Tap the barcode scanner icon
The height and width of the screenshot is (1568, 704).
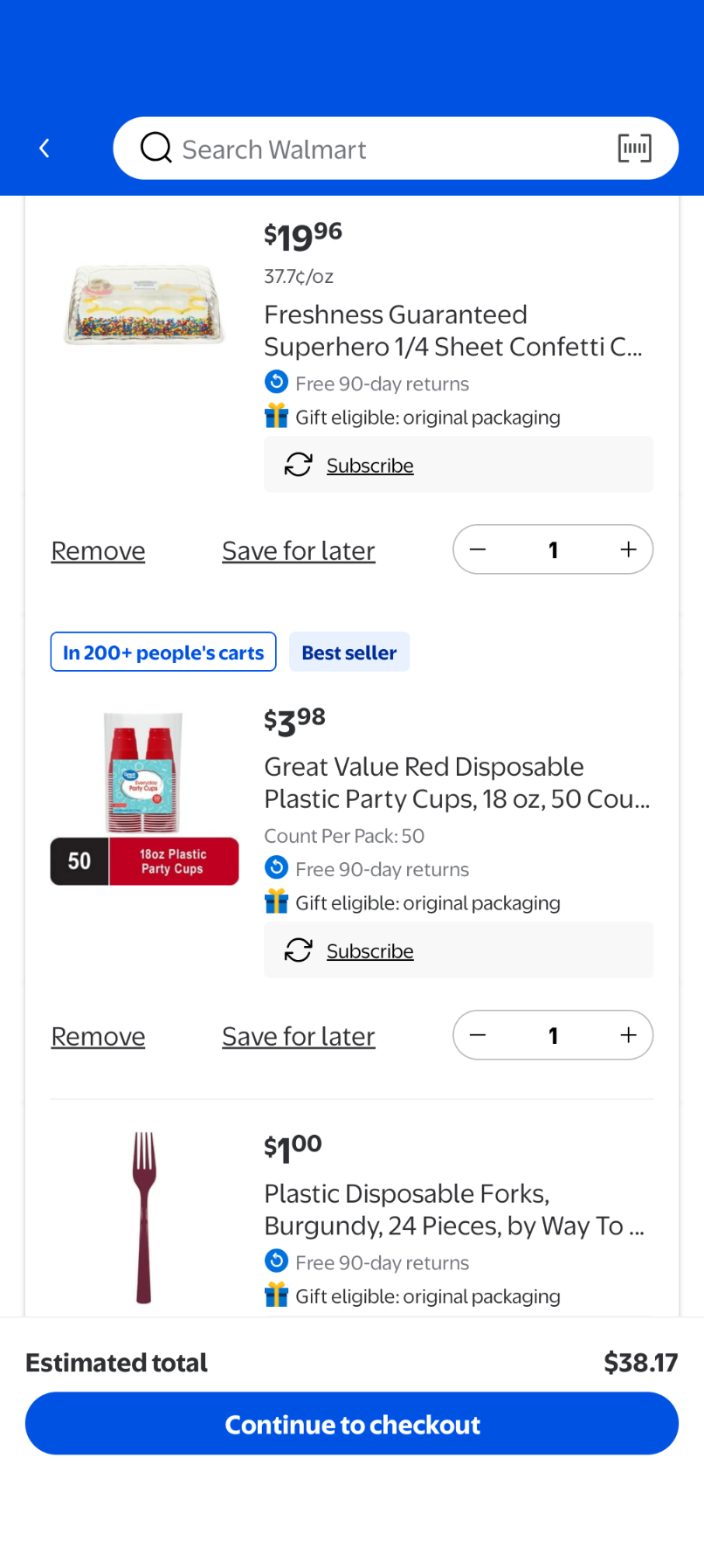click(x=634, y=149)
